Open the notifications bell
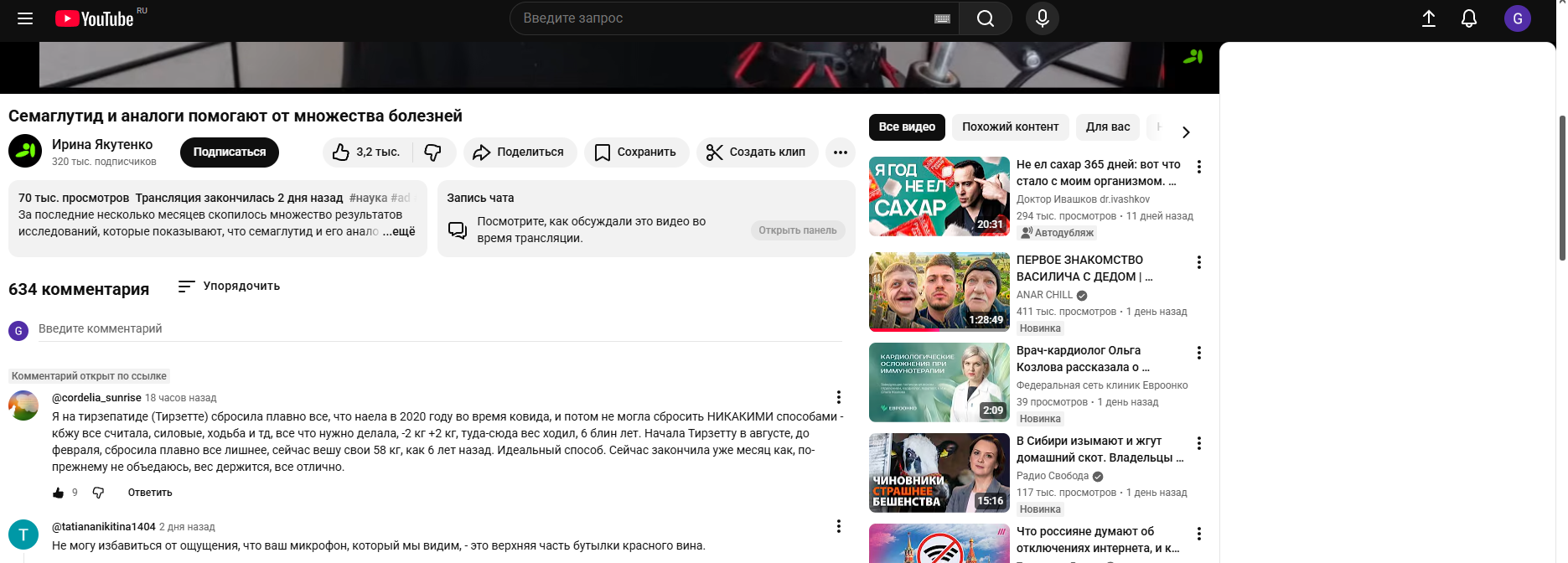This screenshot has width=1568, height=563. 1469,18
